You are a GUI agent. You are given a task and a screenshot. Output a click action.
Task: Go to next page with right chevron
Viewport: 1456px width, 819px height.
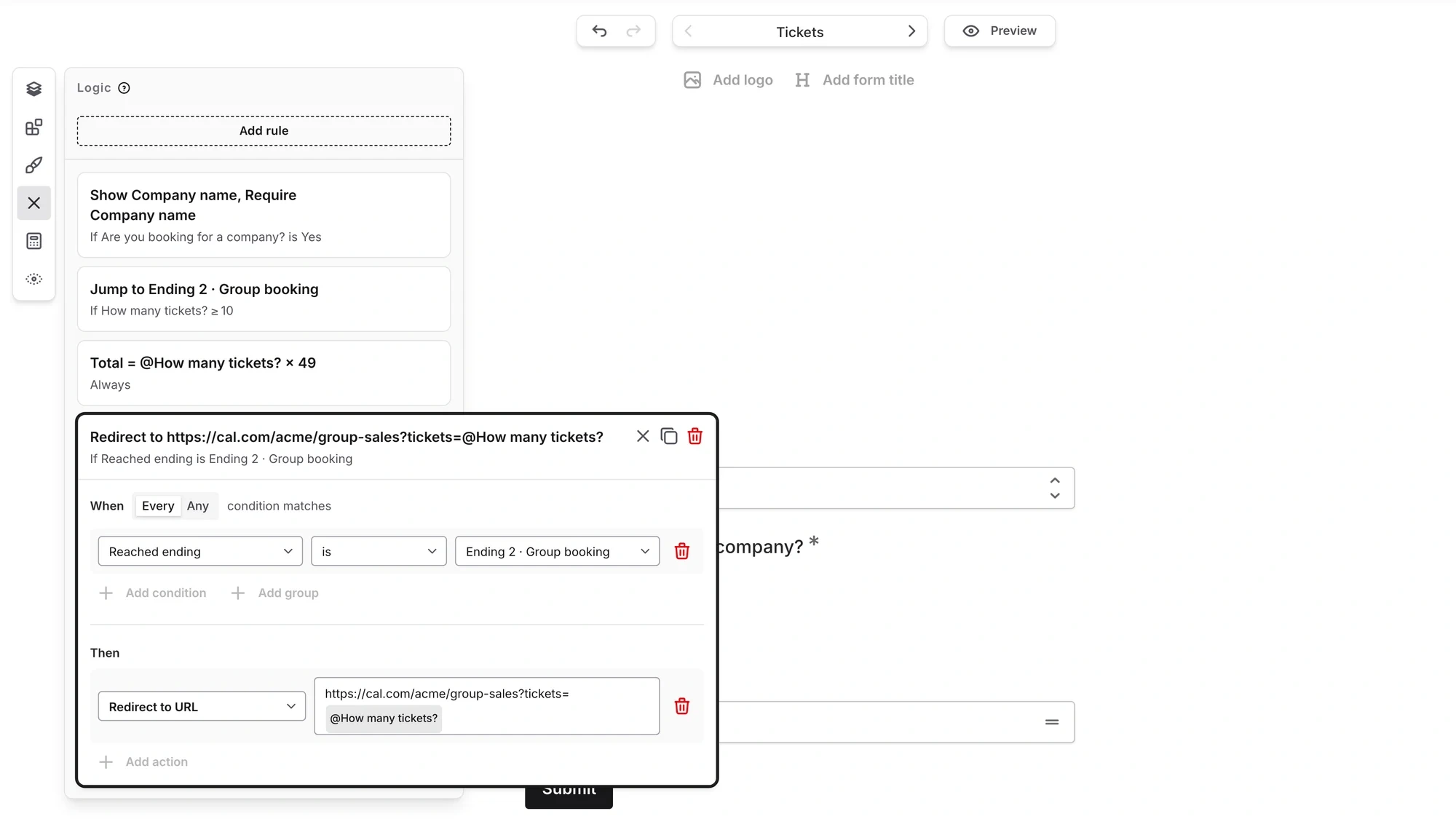point(911,31)
